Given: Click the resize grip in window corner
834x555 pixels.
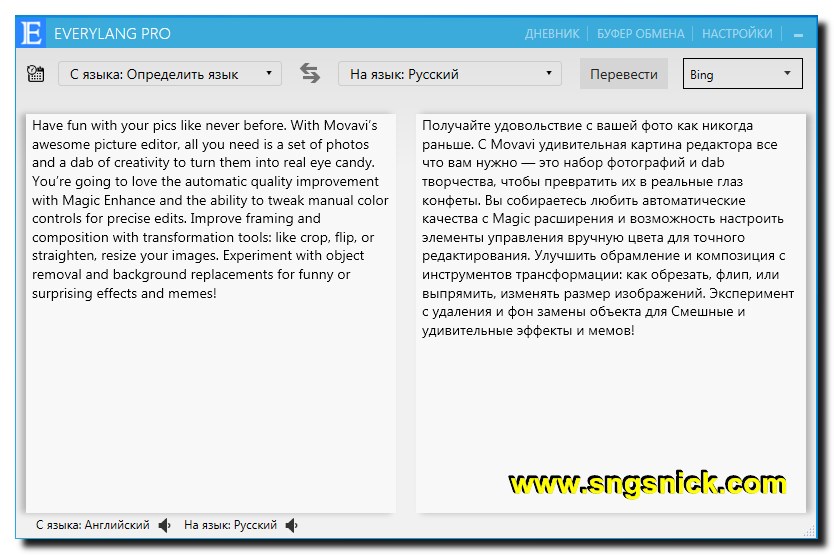Looking at the screenshot, I should click(x=809, y=531).
